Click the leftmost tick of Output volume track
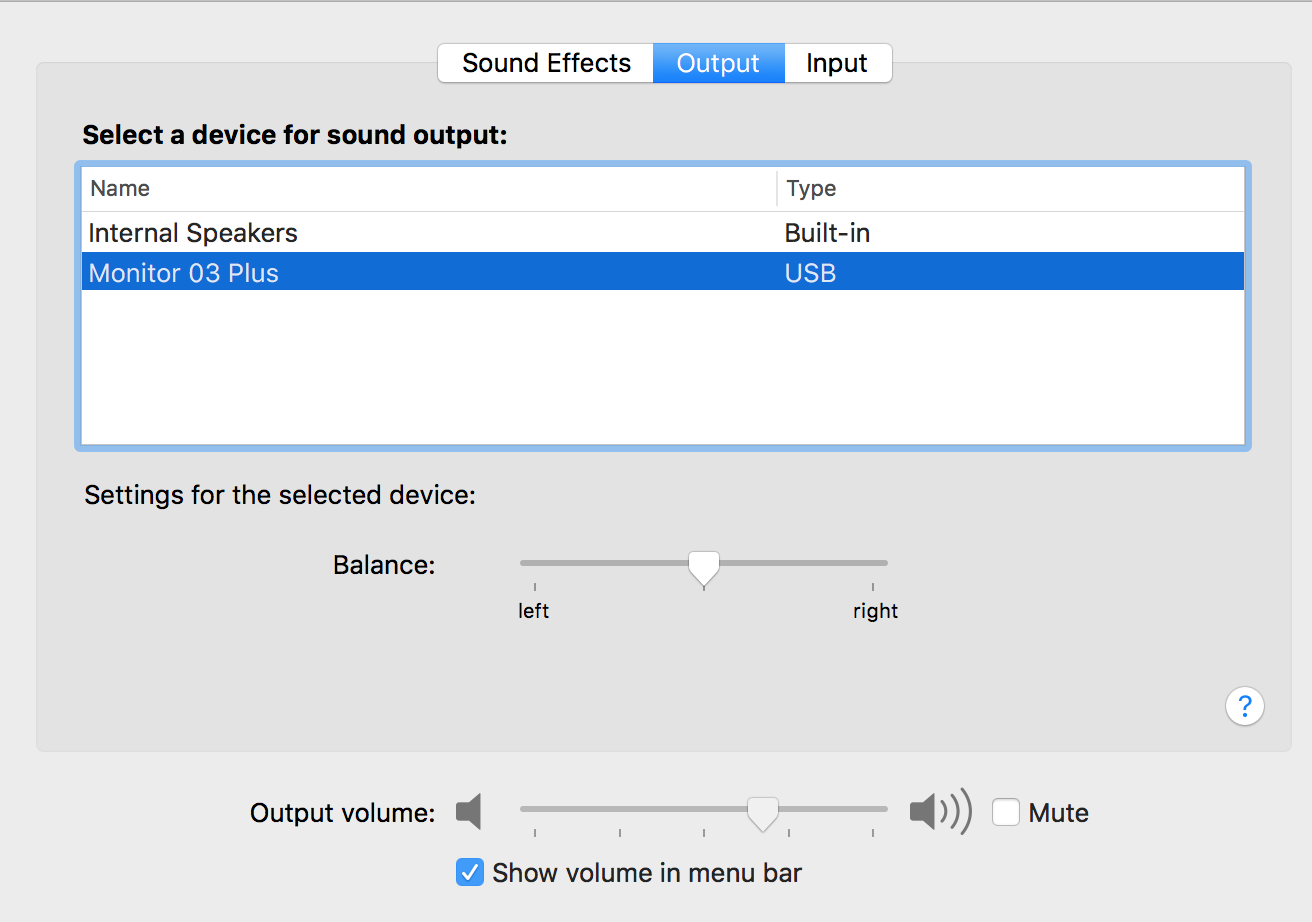This screenshot has height=922, width=1312. click(x=535, y=832)
